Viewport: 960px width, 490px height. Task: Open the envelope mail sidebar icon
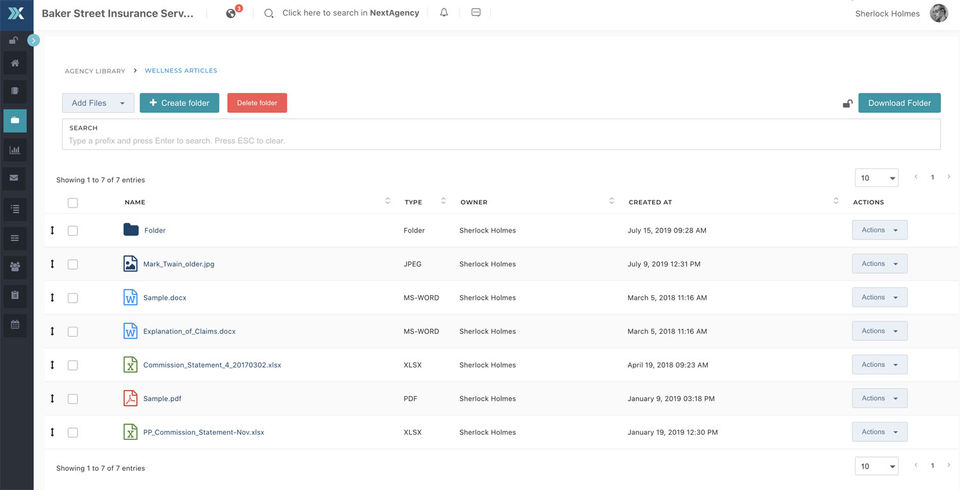click(x=15, y=178)
